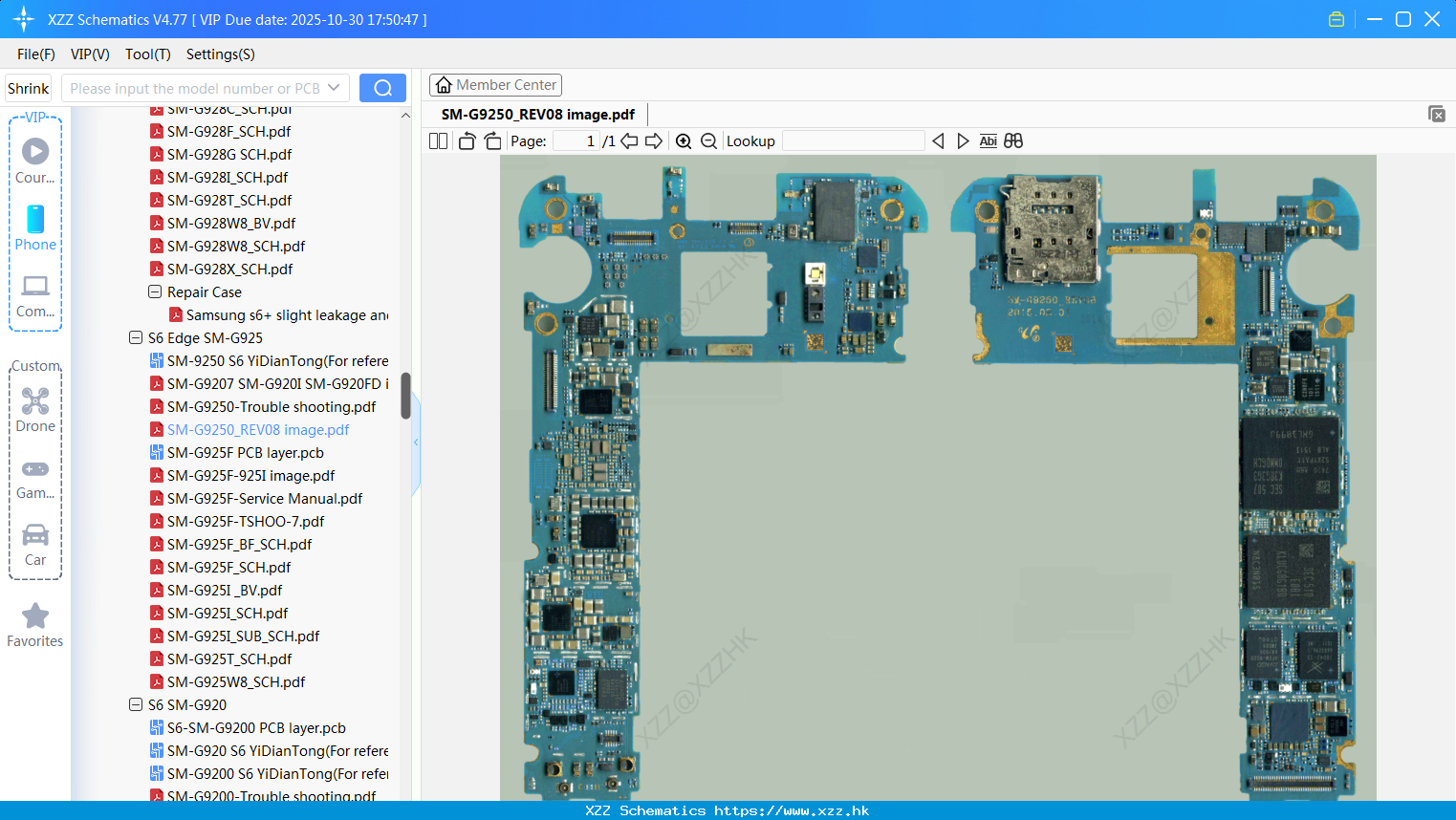Open the Tool menu
The image size is (1456, 820).
pyautogui.click(x=147, y=54)
